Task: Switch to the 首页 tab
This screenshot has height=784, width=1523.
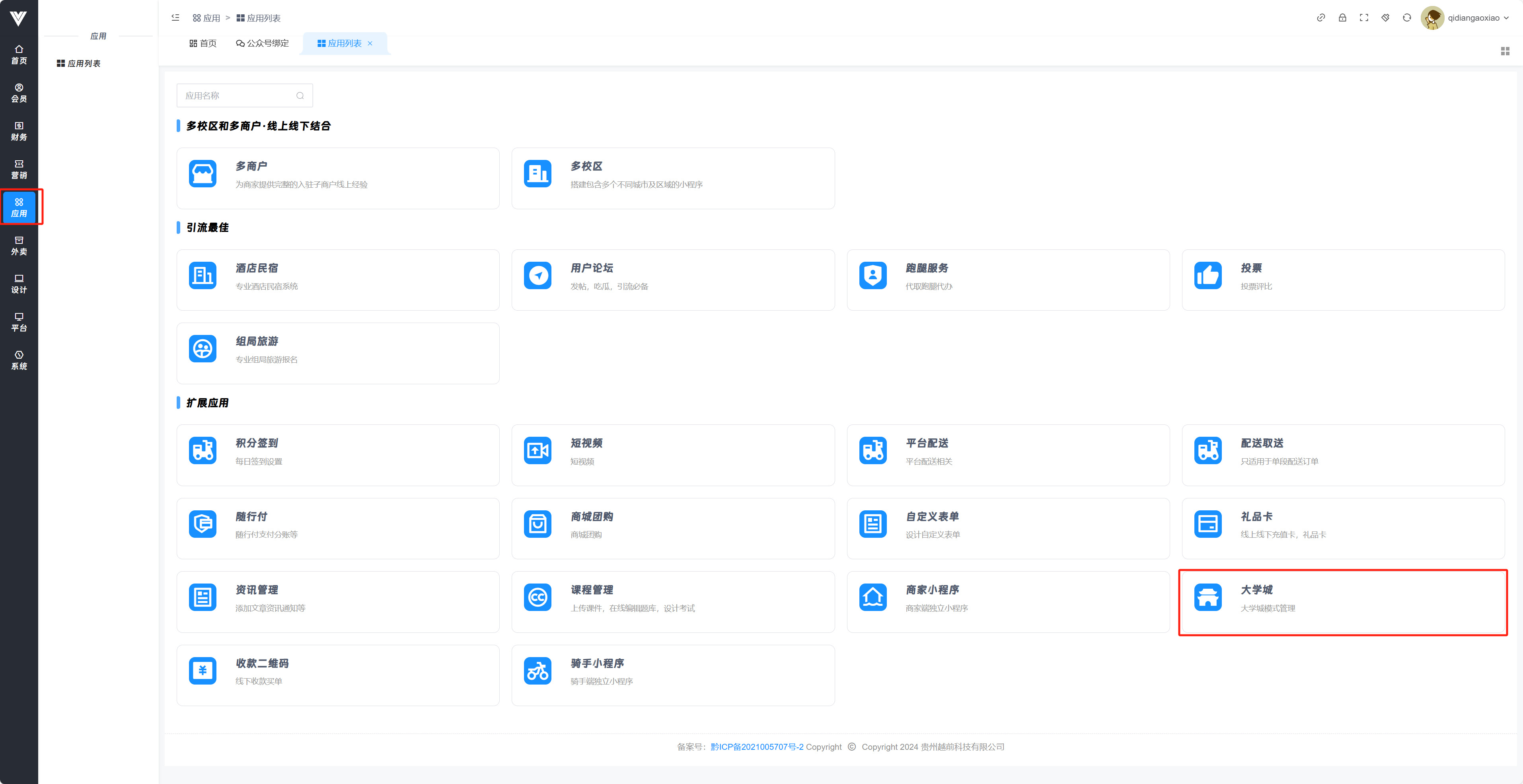Action: pyautogui.click(x=203, y=43)
